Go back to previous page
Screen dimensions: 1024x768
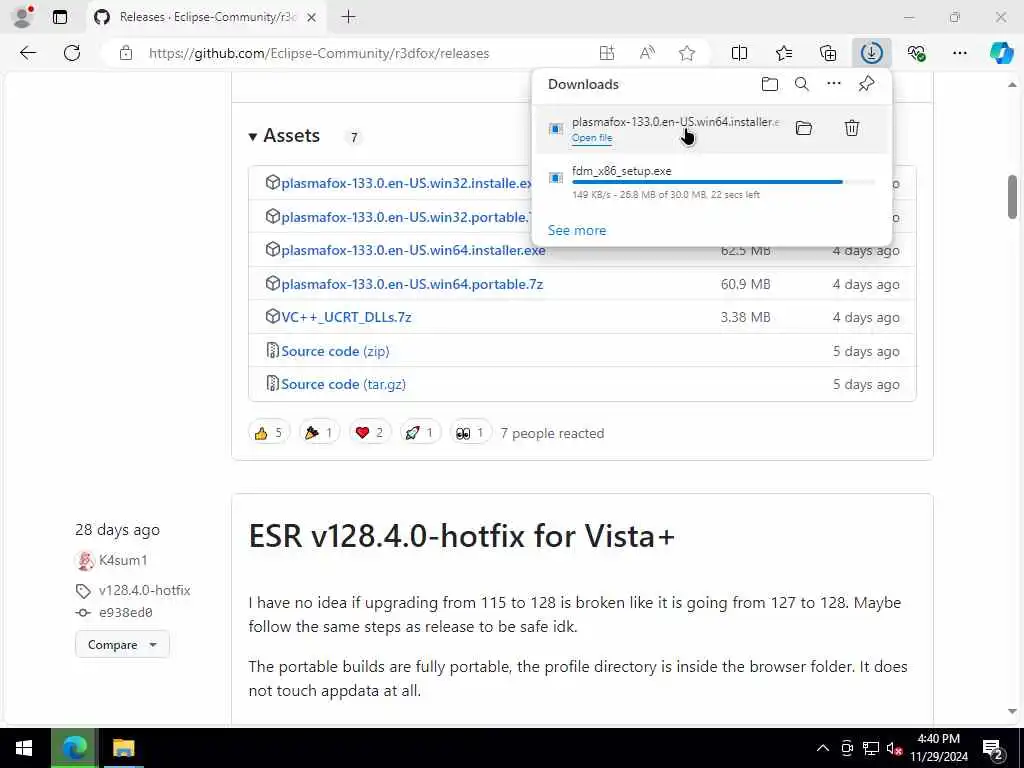coord(28,54)
